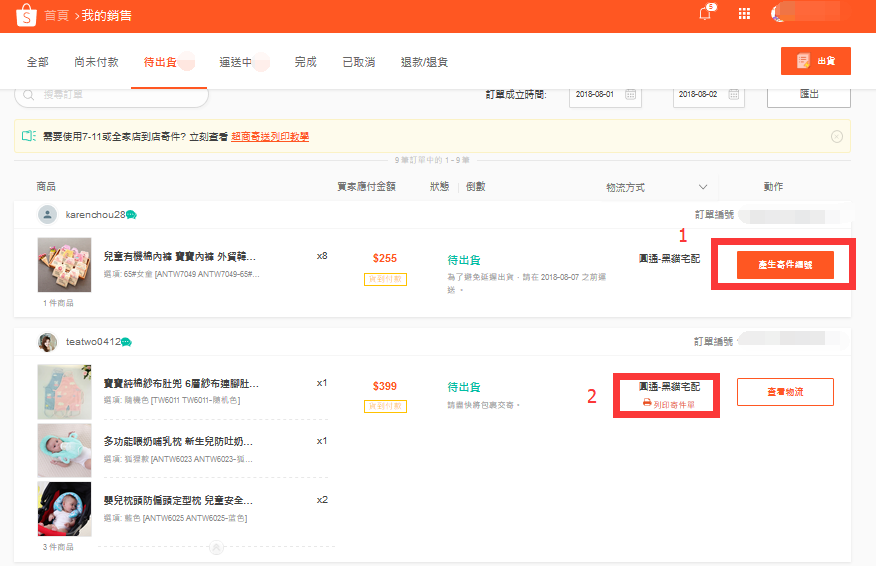The image size is (876, 566).
Task: Click the calendar icon of the start date
Action: (631, 95)
